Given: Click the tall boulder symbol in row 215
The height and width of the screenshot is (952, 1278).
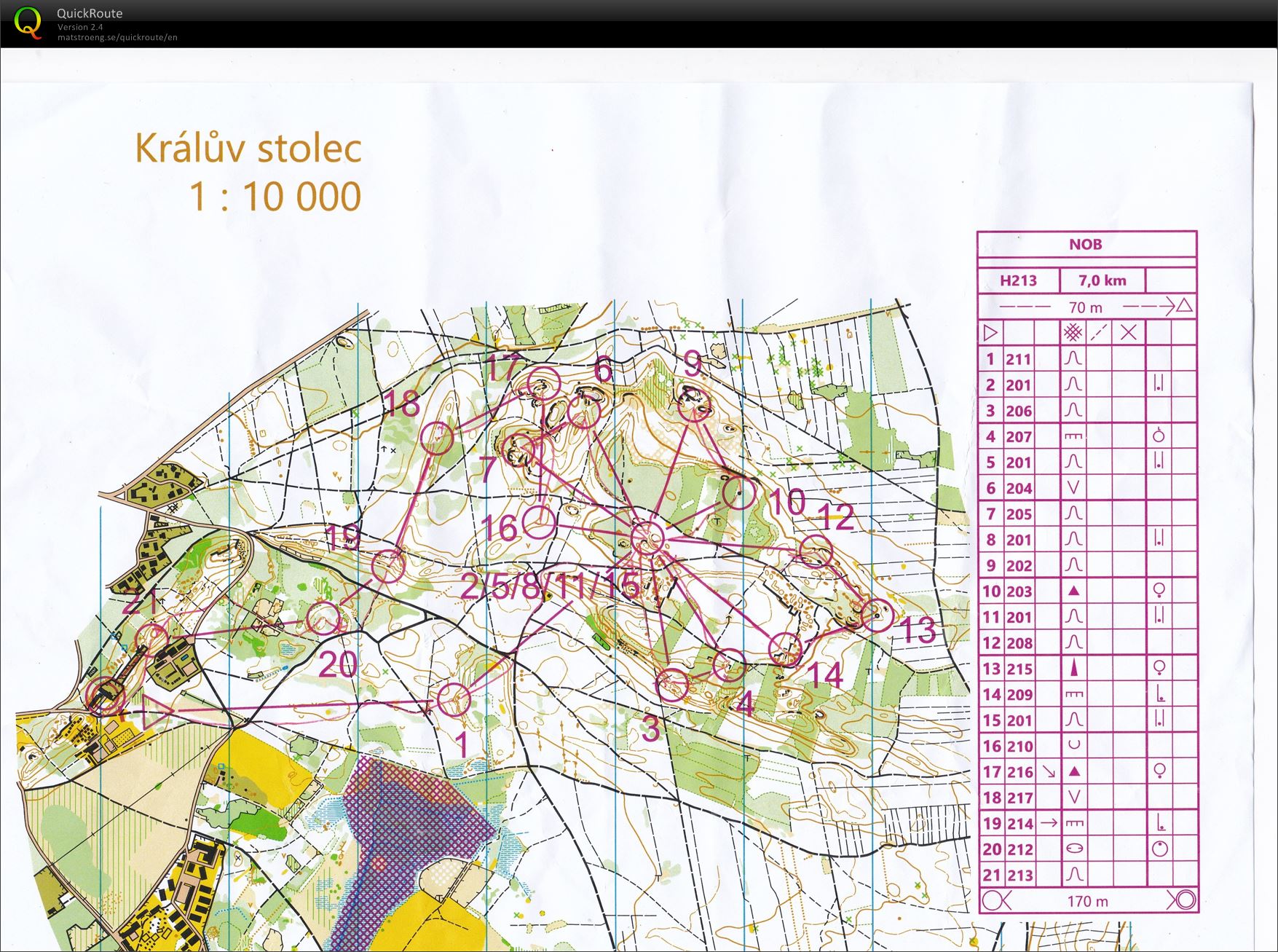Looking at the screenshot, I should [1073, 668].
